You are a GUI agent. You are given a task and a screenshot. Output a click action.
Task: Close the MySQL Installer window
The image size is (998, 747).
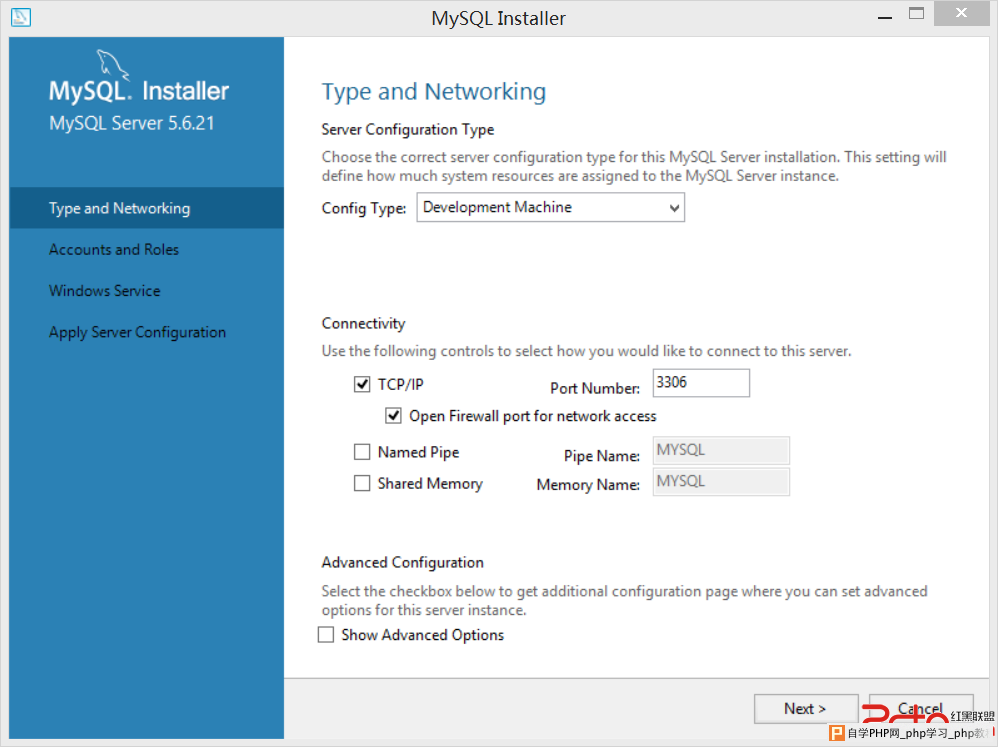click(962, 14)
